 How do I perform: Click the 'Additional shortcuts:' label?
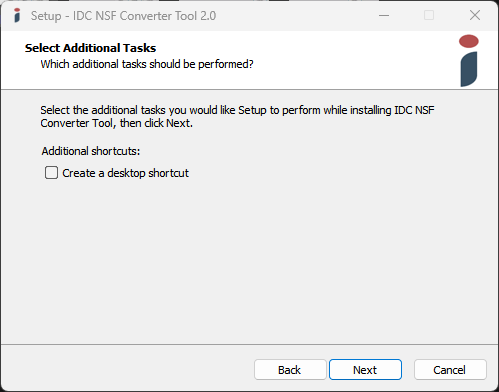coord(91,151)
